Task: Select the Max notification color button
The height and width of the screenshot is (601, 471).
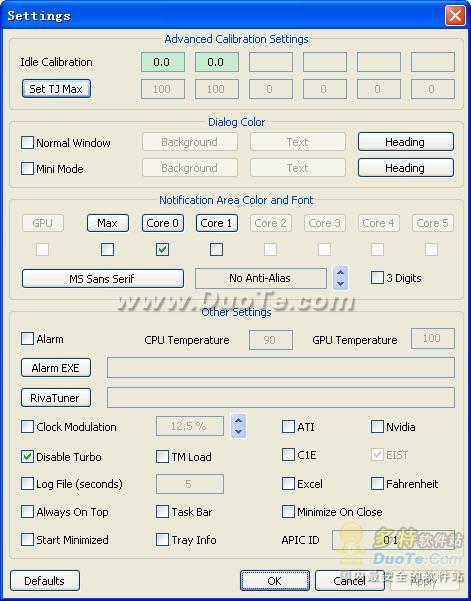Action: click(108, 223)
